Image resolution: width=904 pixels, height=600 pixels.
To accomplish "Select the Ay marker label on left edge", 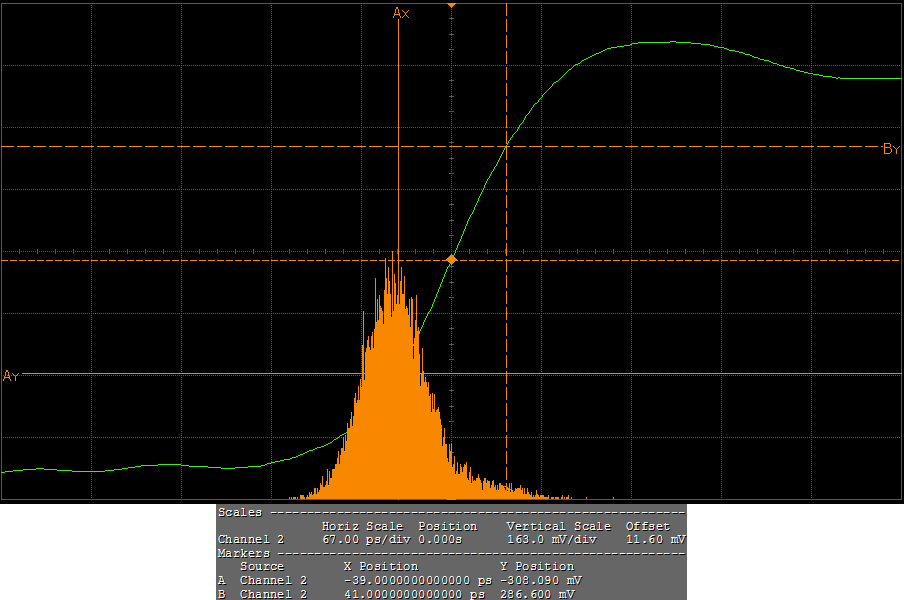I will (11, 376).
